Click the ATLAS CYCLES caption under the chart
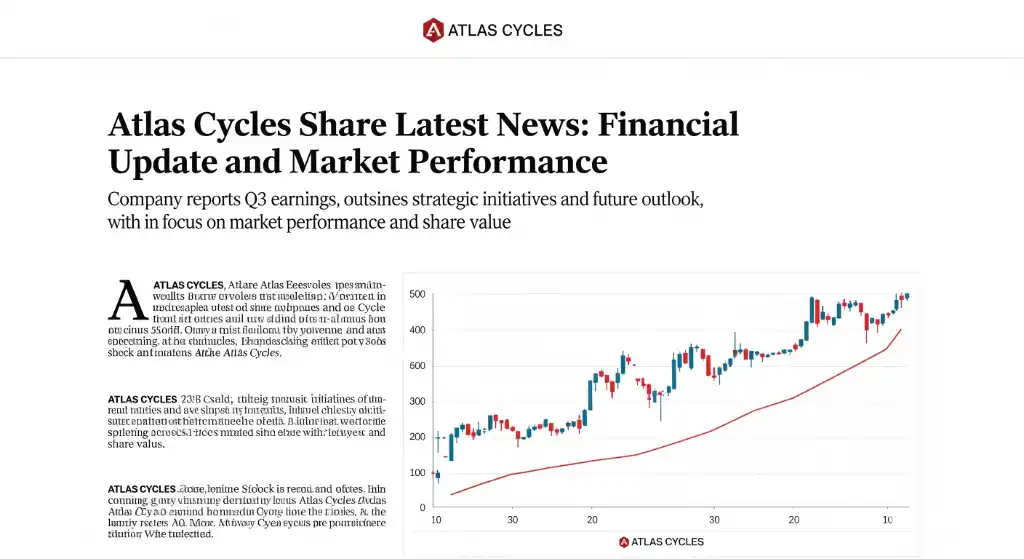The width and height of the screenshot is (1024, 559). point(668,542)
